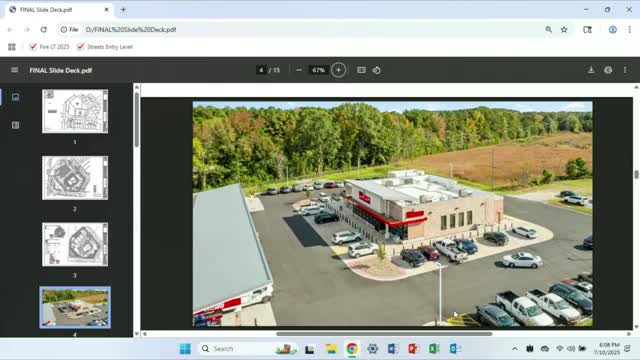Open the Fire LT 2025 bookmark
The image size is (640, 360).
[49, 47]
